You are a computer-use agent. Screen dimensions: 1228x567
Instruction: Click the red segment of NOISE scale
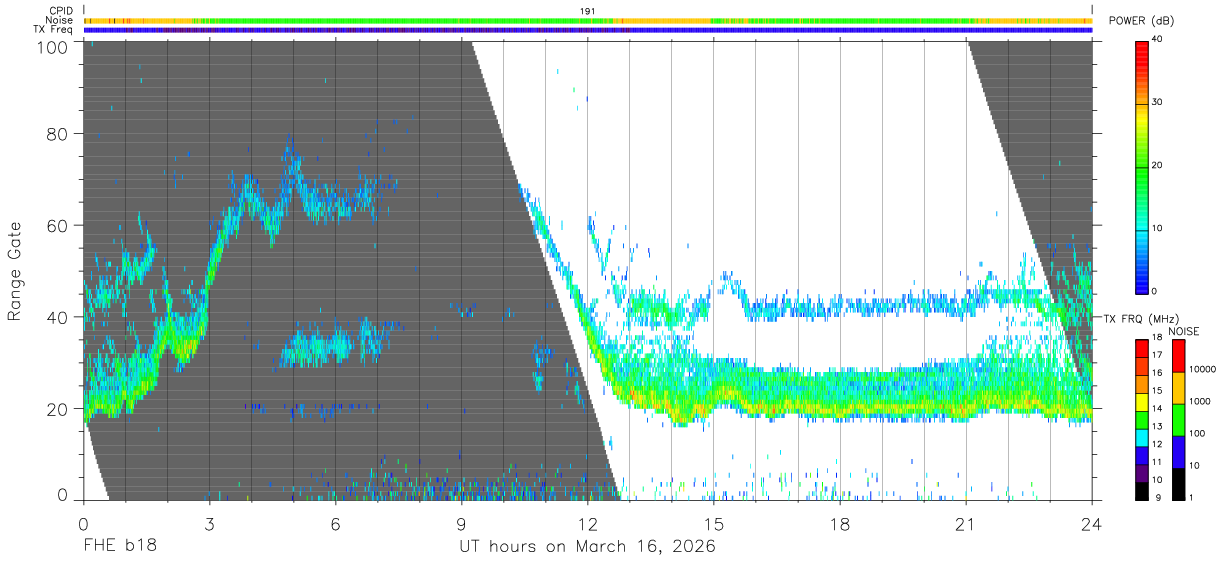pos(1178,355)
